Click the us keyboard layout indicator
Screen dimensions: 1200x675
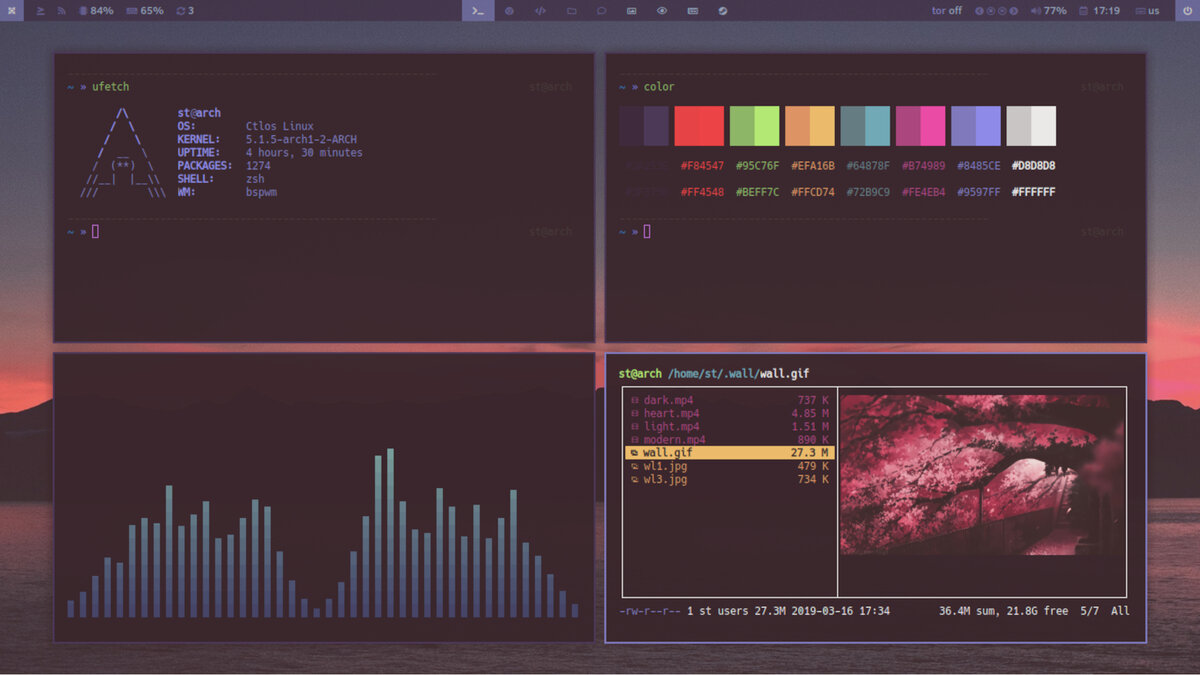1147,10
